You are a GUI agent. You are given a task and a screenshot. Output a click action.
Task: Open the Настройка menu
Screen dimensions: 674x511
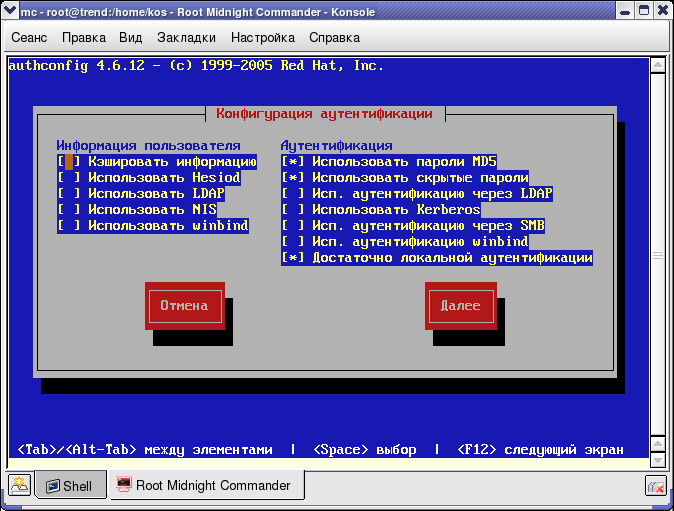tap(263, 38)
